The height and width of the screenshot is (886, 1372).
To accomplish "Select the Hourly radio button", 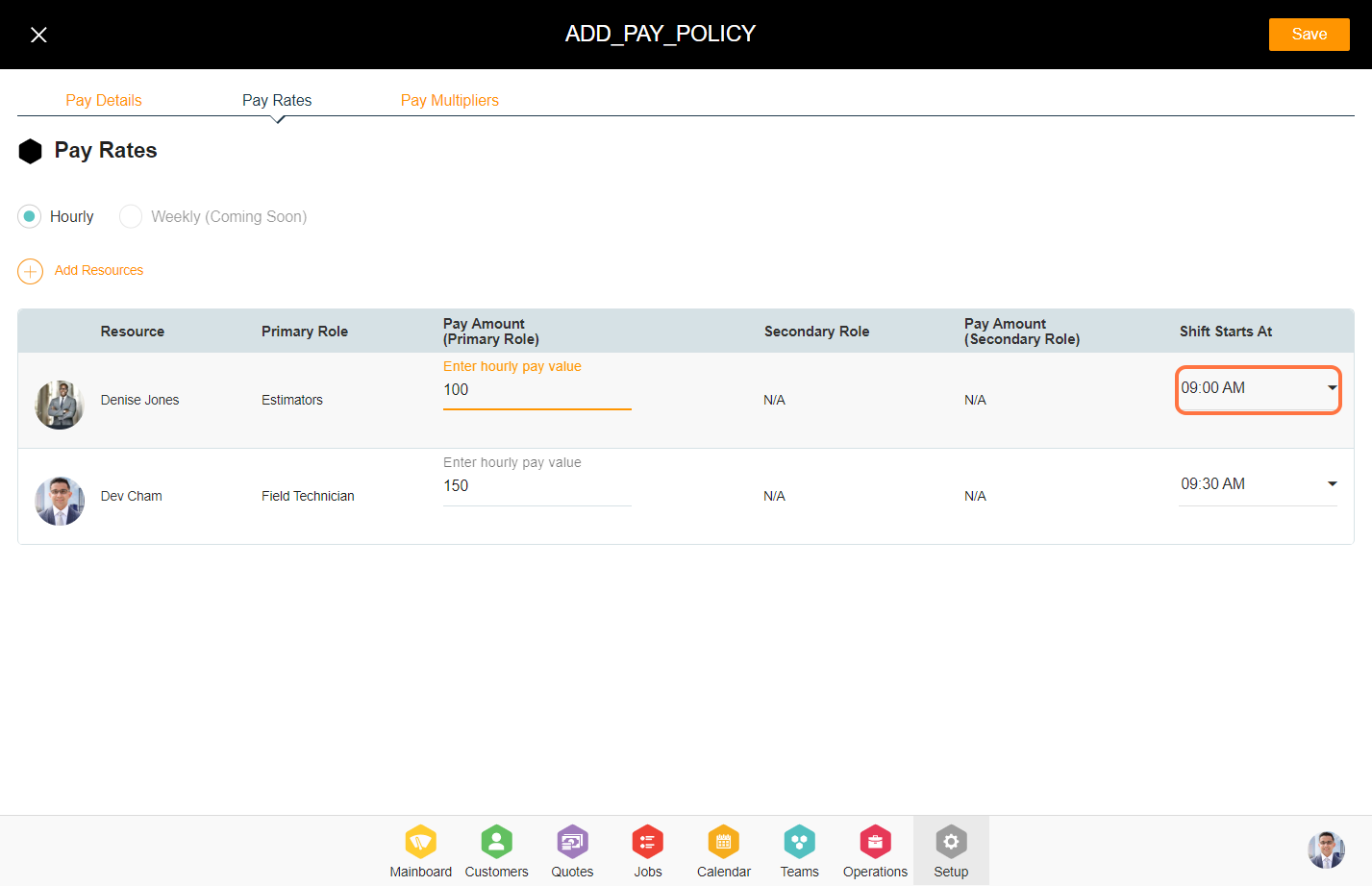I will point(30,216).
